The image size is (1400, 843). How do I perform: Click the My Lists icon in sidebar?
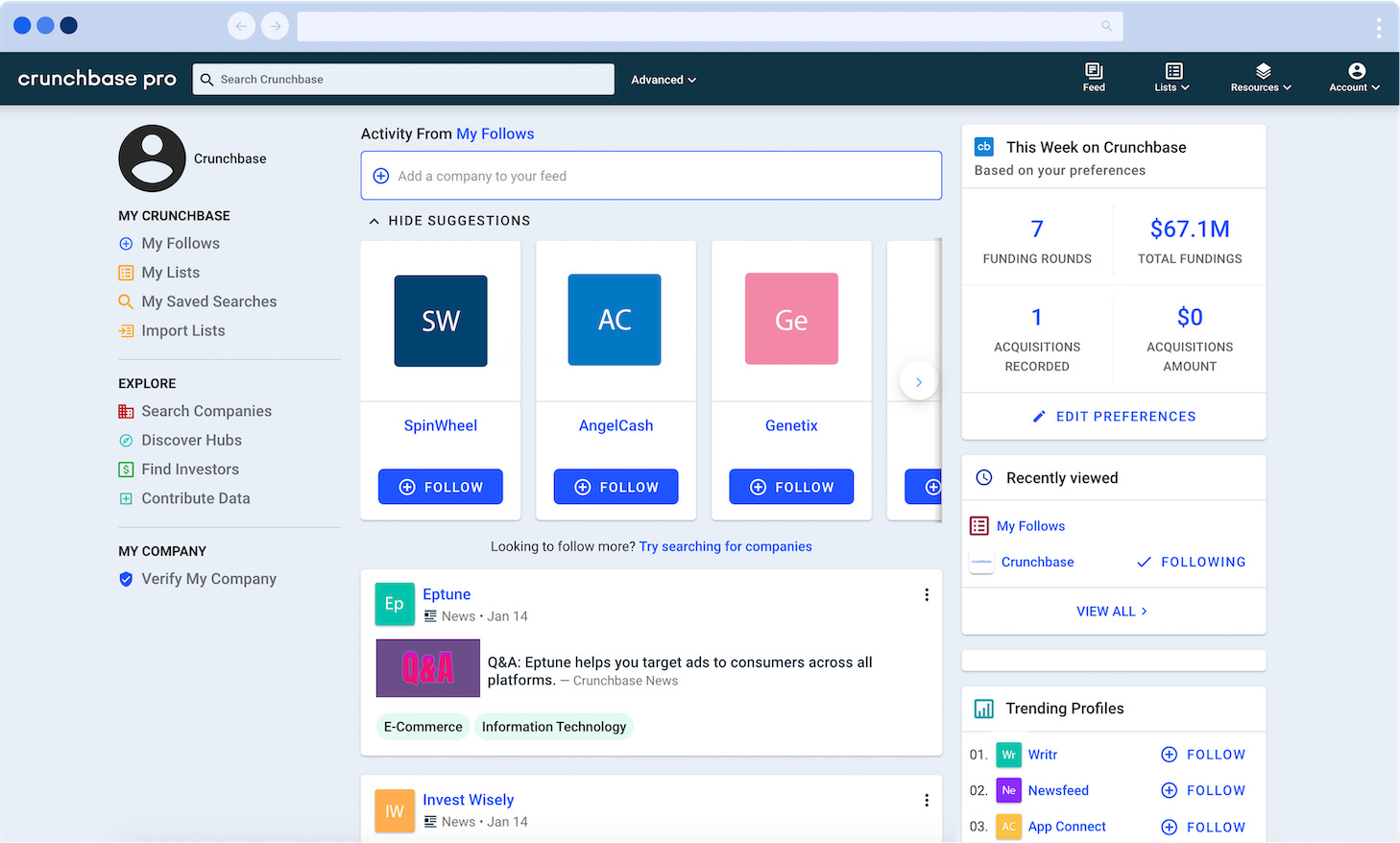pyautogui.click(x=126, y=273)
